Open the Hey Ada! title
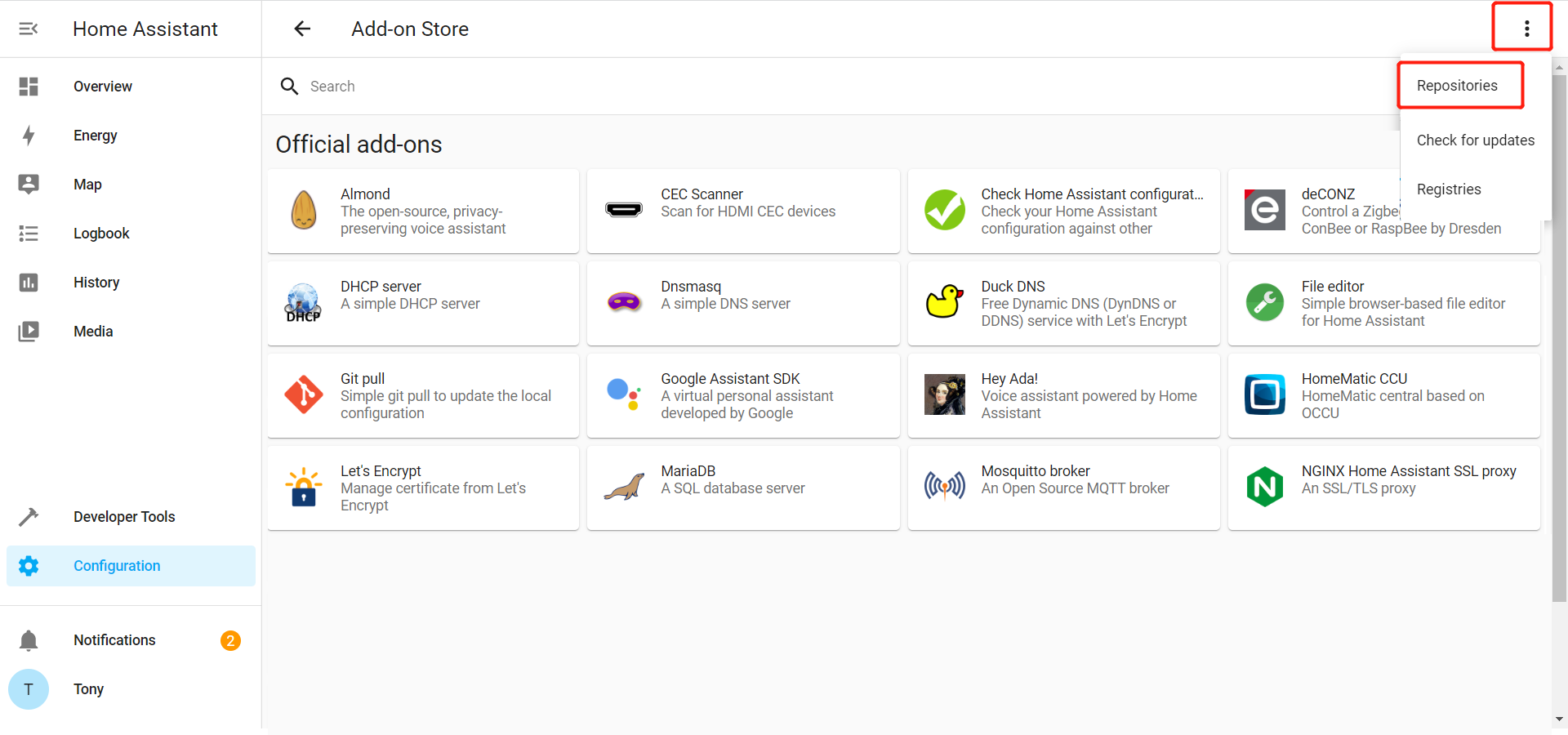The width and height of the screenshot is (1568, 735). (x=1009, y=378)
